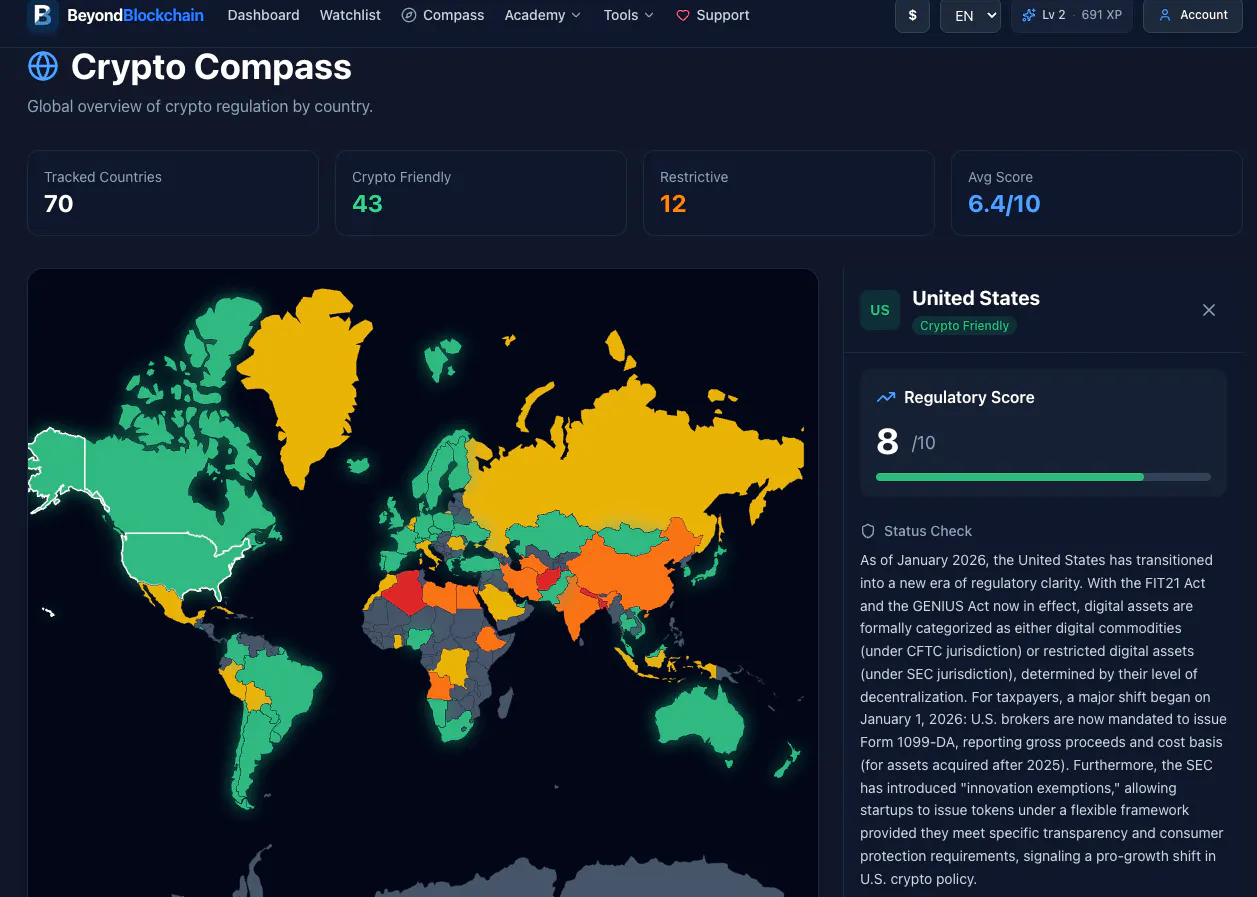Click the Avg Score stat card
Image resolution: width=1257 pixels, height=897 pixels.
[x=1097, y=193]
